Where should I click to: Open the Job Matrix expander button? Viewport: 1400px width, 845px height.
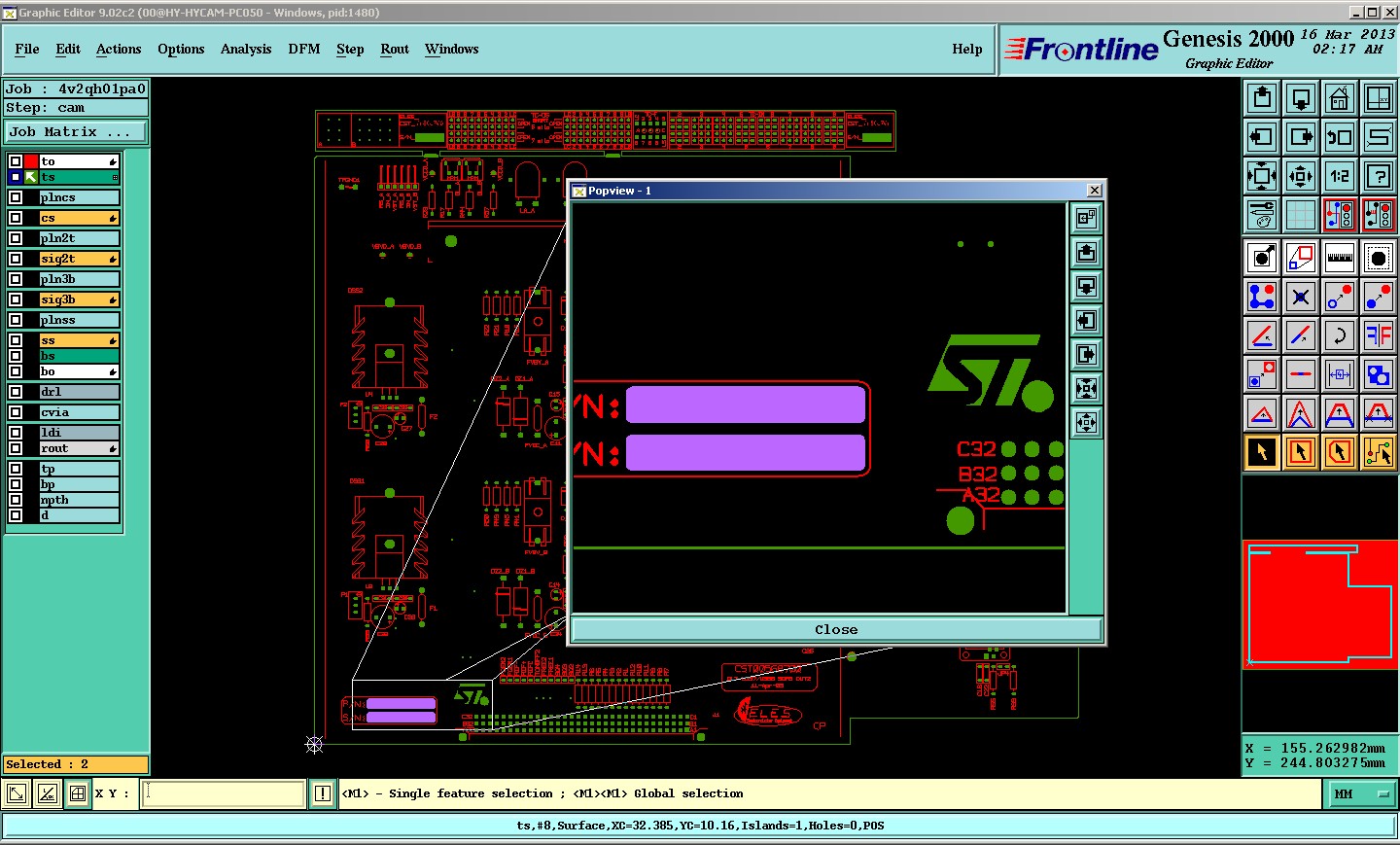pos(76,132)
